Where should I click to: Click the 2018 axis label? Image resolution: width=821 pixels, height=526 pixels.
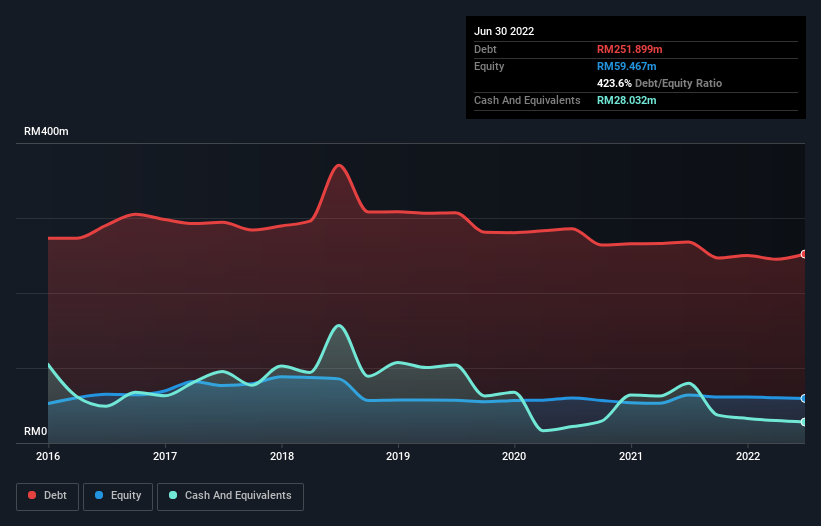point(282,456)
